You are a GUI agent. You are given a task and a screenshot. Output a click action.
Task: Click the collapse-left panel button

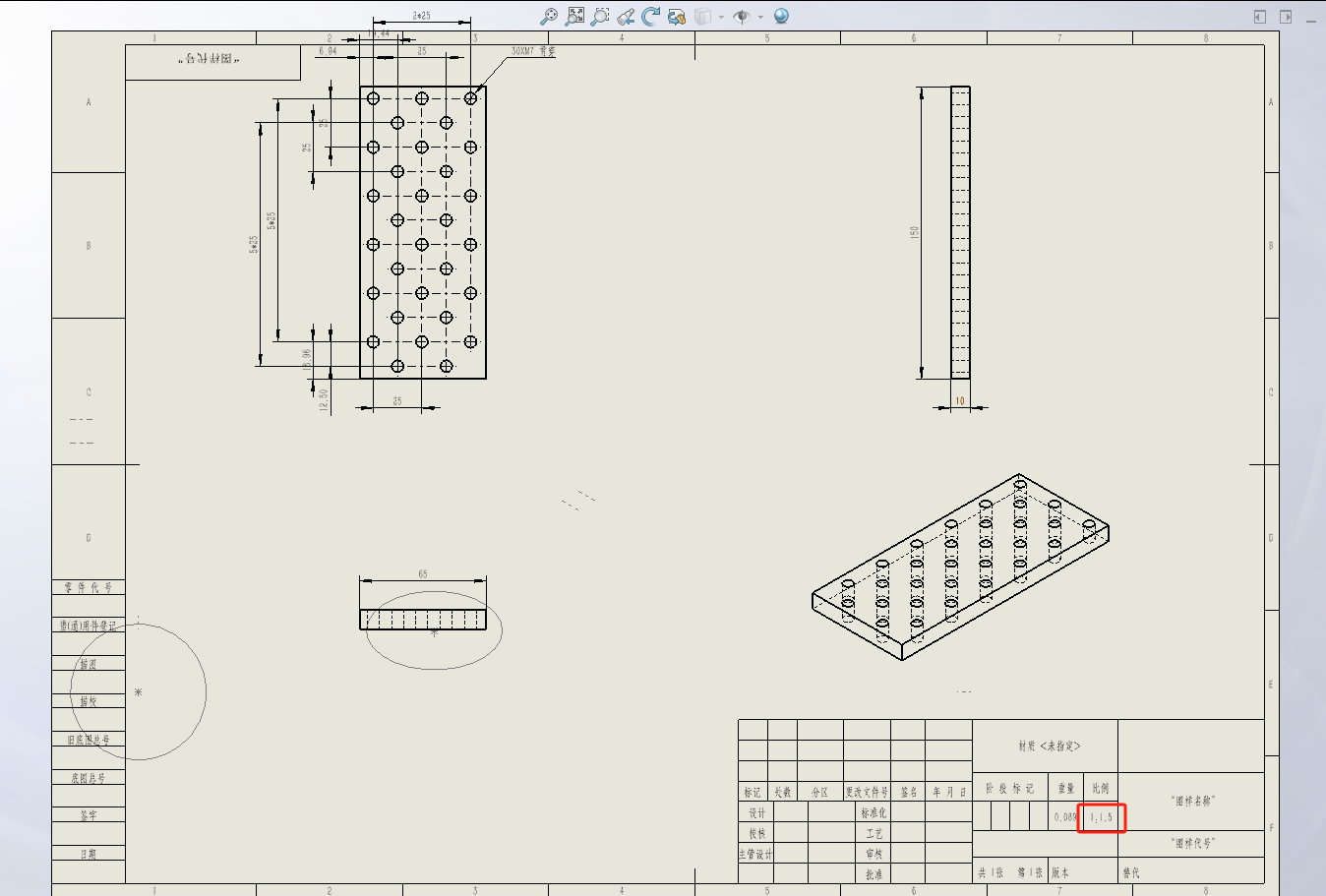1259,17
